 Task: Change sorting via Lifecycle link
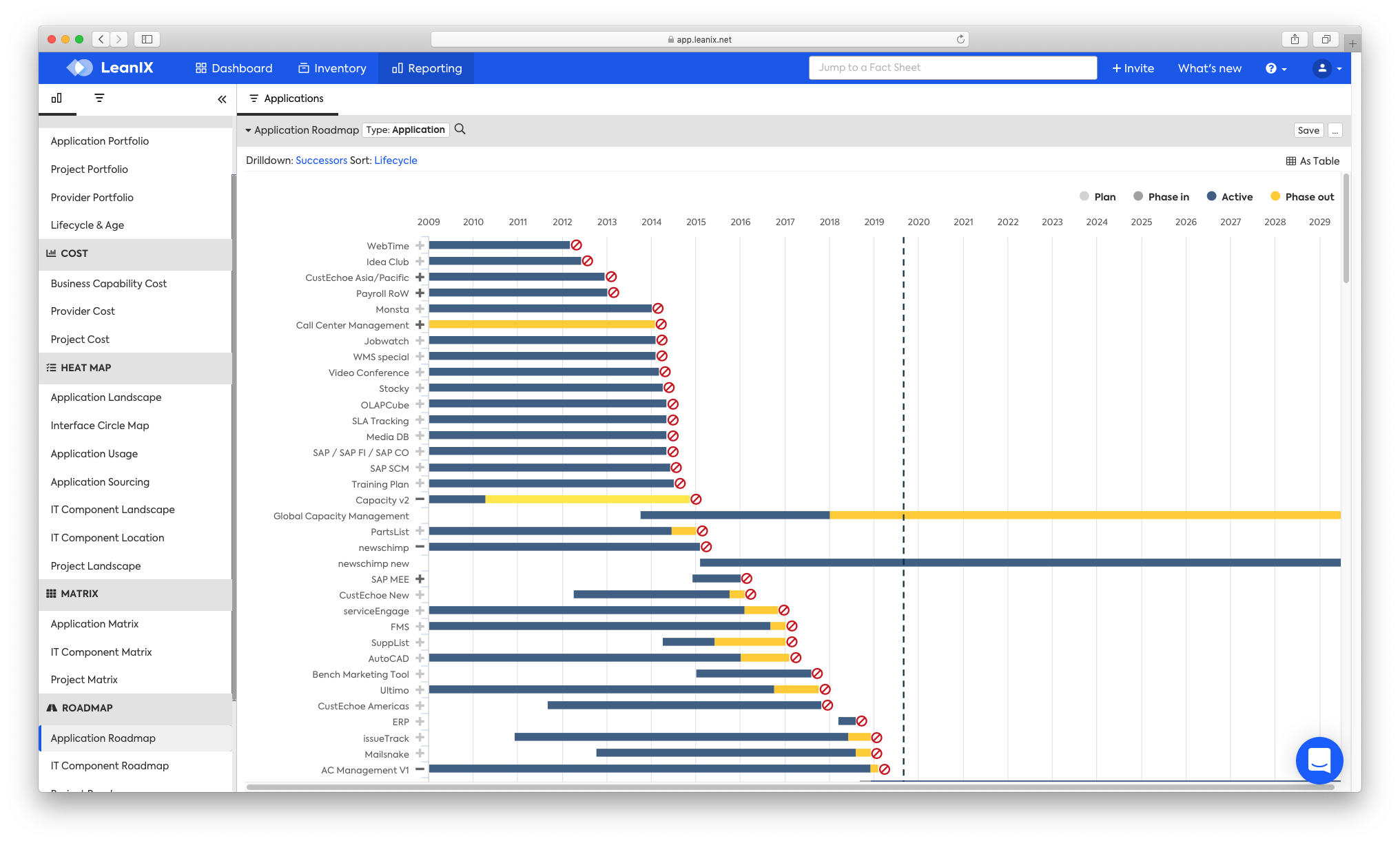[395, 160]
